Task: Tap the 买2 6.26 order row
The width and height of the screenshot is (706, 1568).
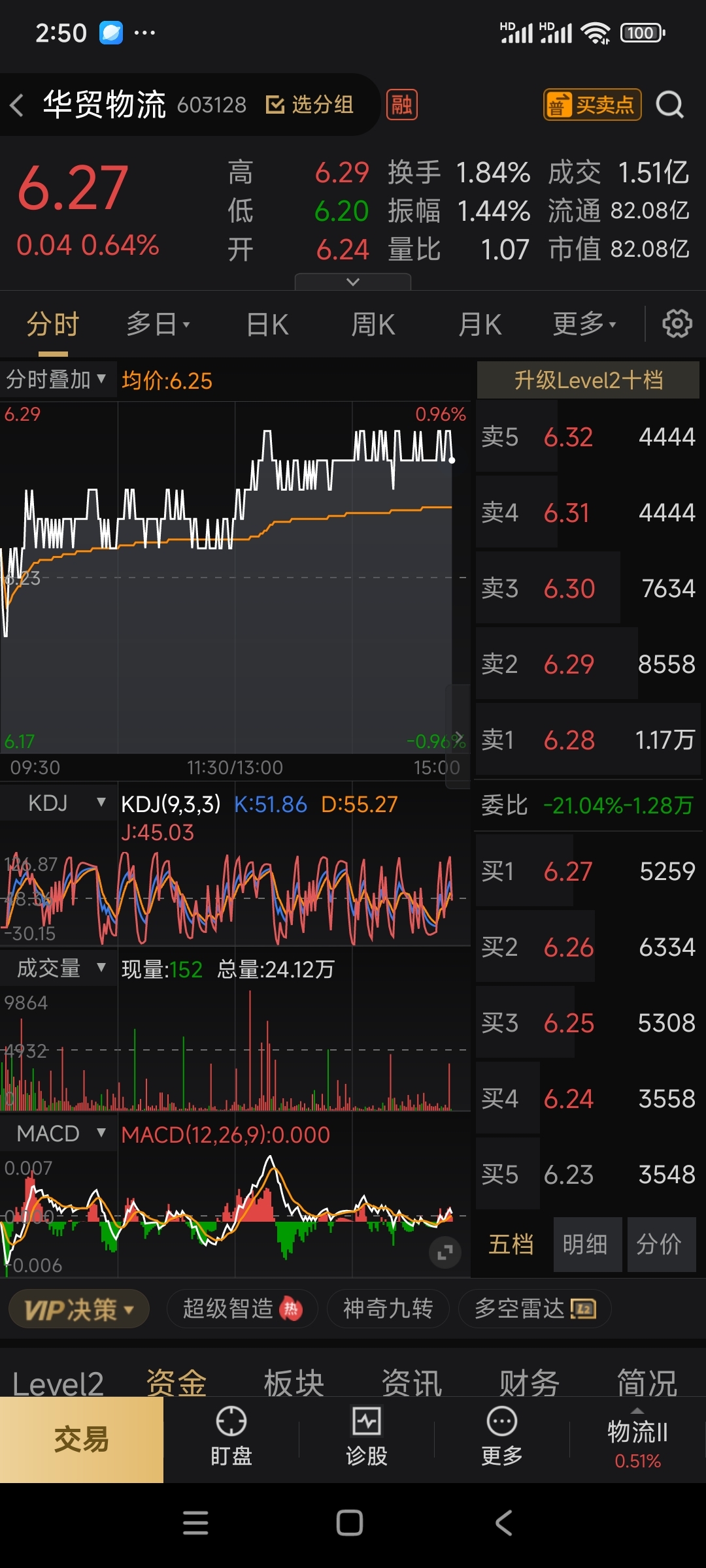Action: point(588,947)
